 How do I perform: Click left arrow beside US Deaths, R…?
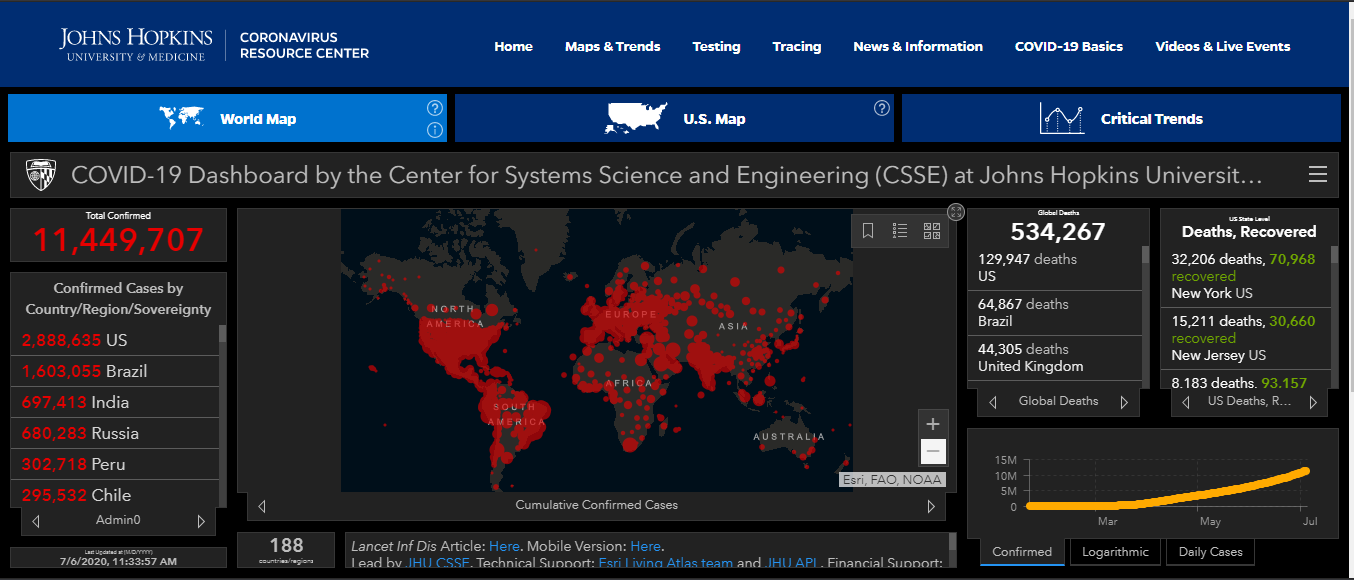(x=1186, y=402)
